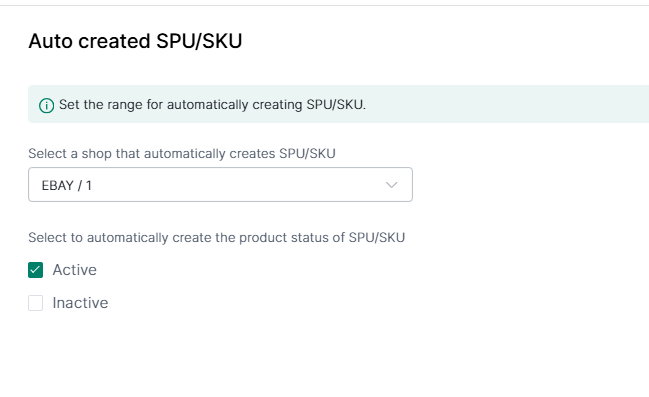
Task: Toggle Active by clicking its text label
Action: [x=75, y=270]
